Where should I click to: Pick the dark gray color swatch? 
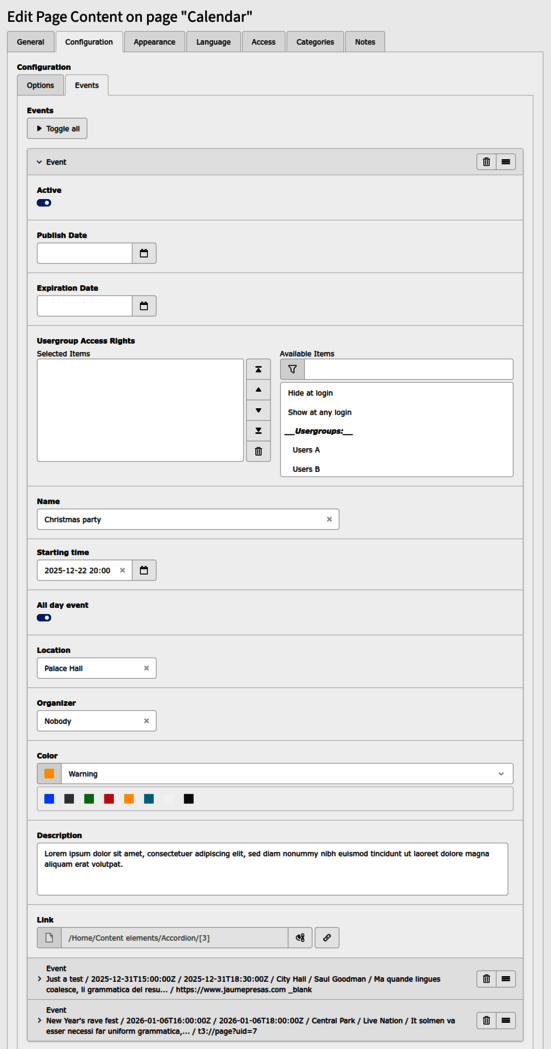click(69, 799)
